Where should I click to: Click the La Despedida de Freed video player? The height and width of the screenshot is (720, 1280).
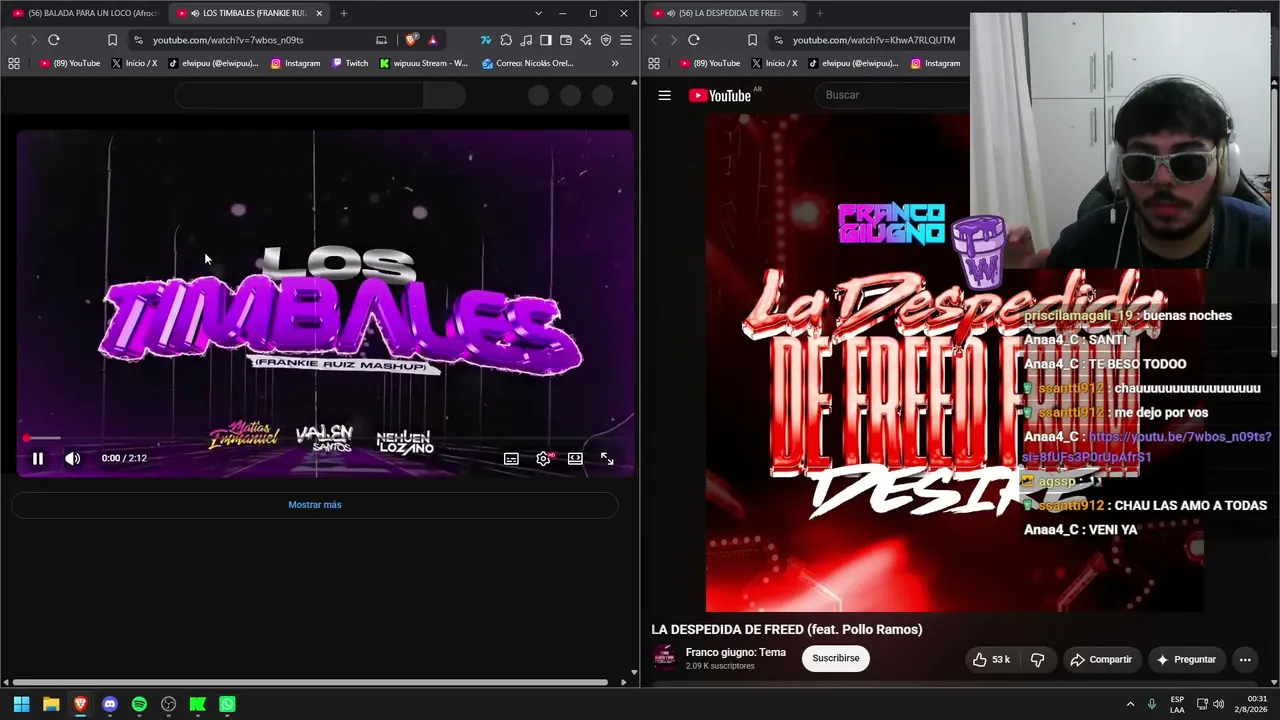tap(955, 363)
